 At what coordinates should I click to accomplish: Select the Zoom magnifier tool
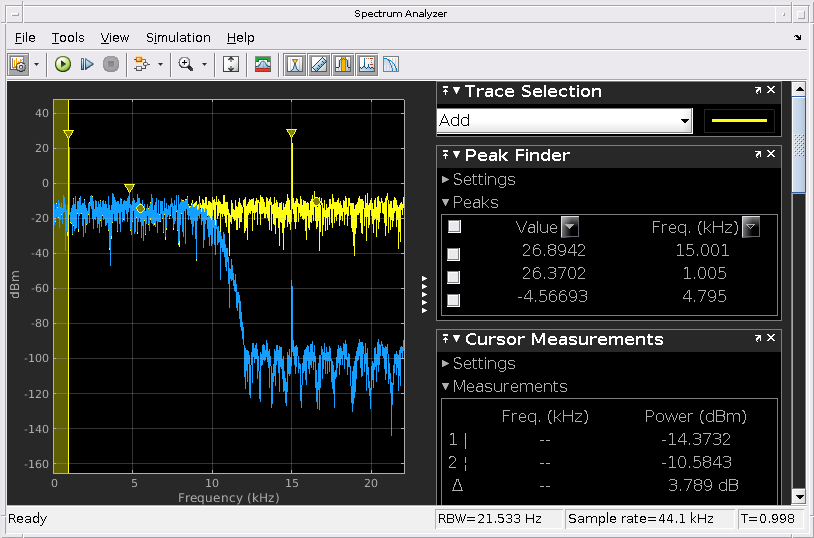[185, 64]
